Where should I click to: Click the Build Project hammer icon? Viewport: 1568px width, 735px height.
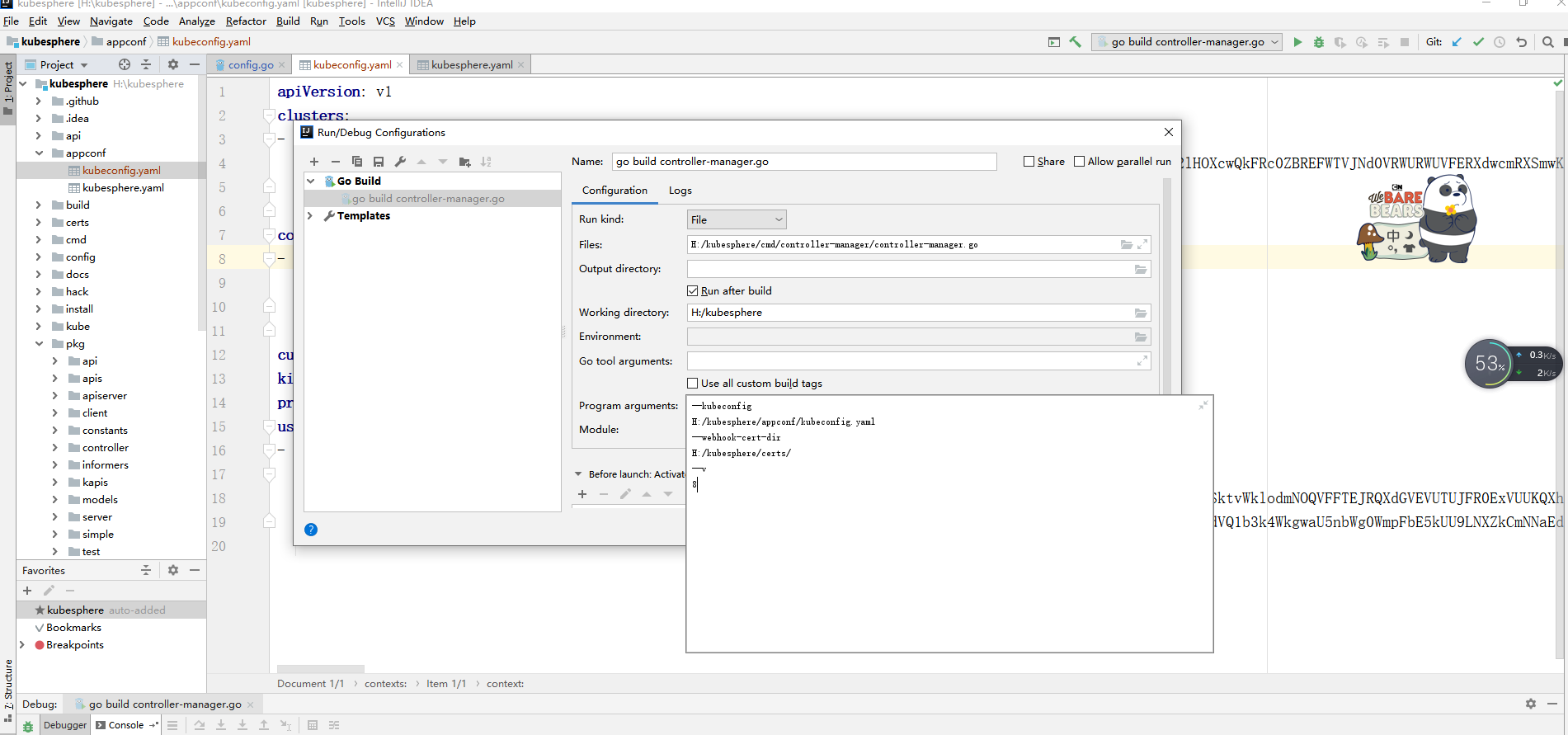tap(1076, 42)
